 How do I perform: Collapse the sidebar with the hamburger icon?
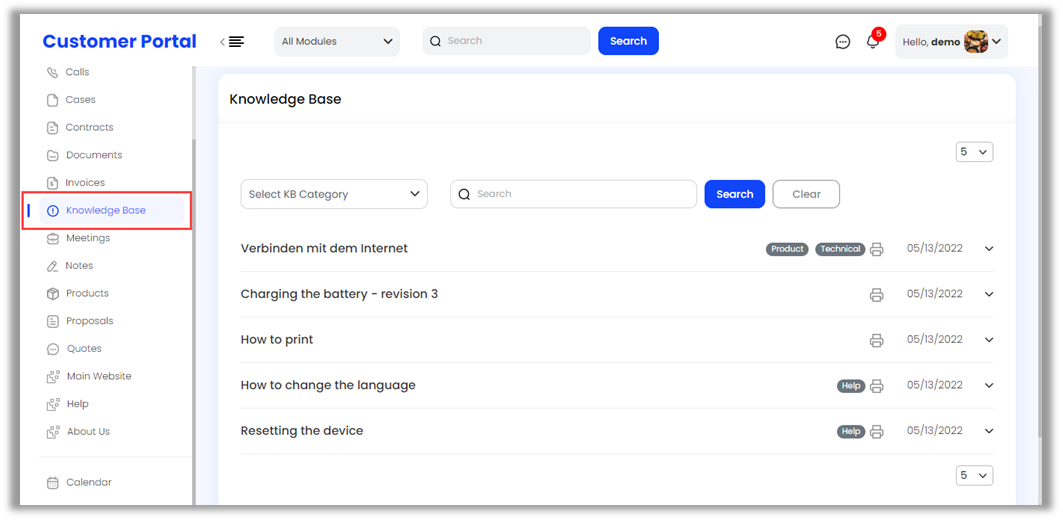point(234,42)
